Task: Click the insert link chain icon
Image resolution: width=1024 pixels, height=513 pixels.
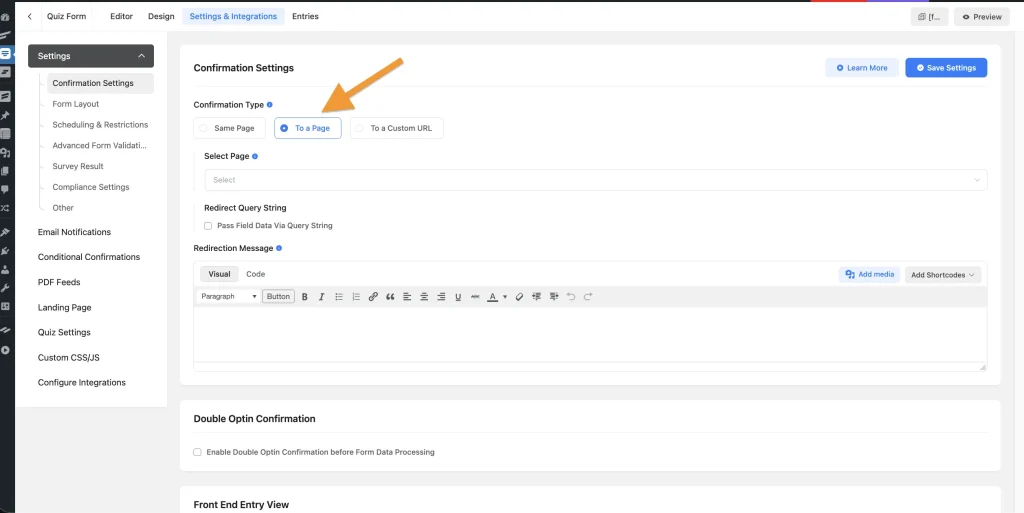Action: (x=373, y=297)
